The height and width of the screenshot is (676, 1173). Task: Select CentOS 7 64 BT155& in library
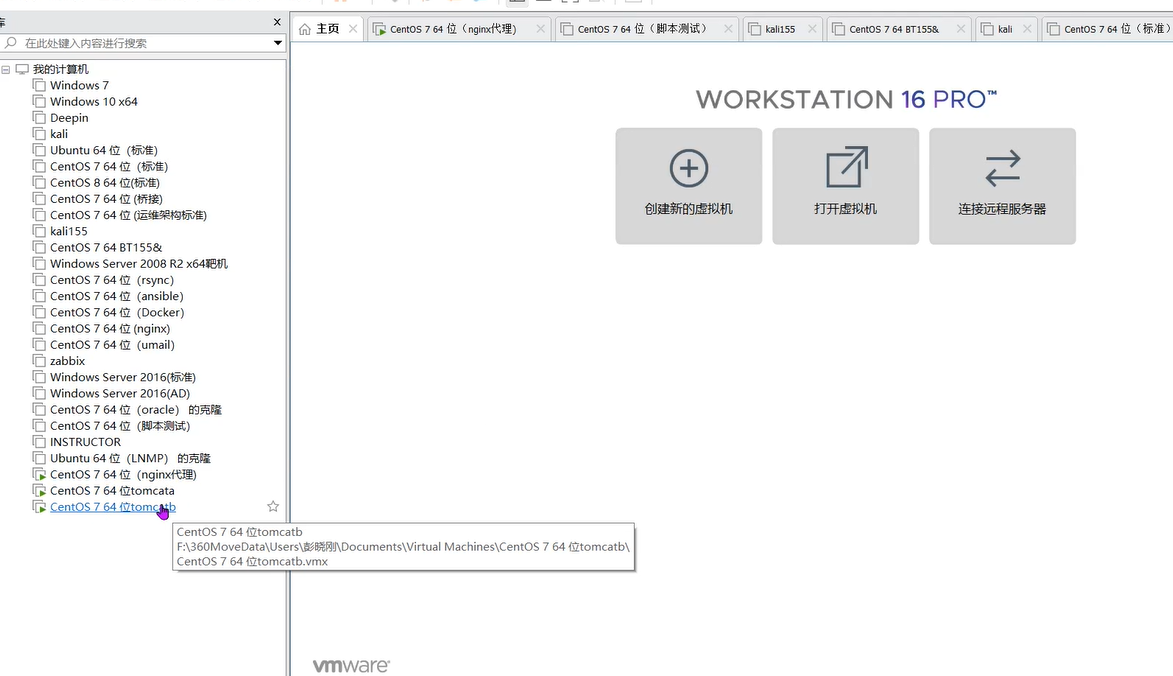(106, 248)
